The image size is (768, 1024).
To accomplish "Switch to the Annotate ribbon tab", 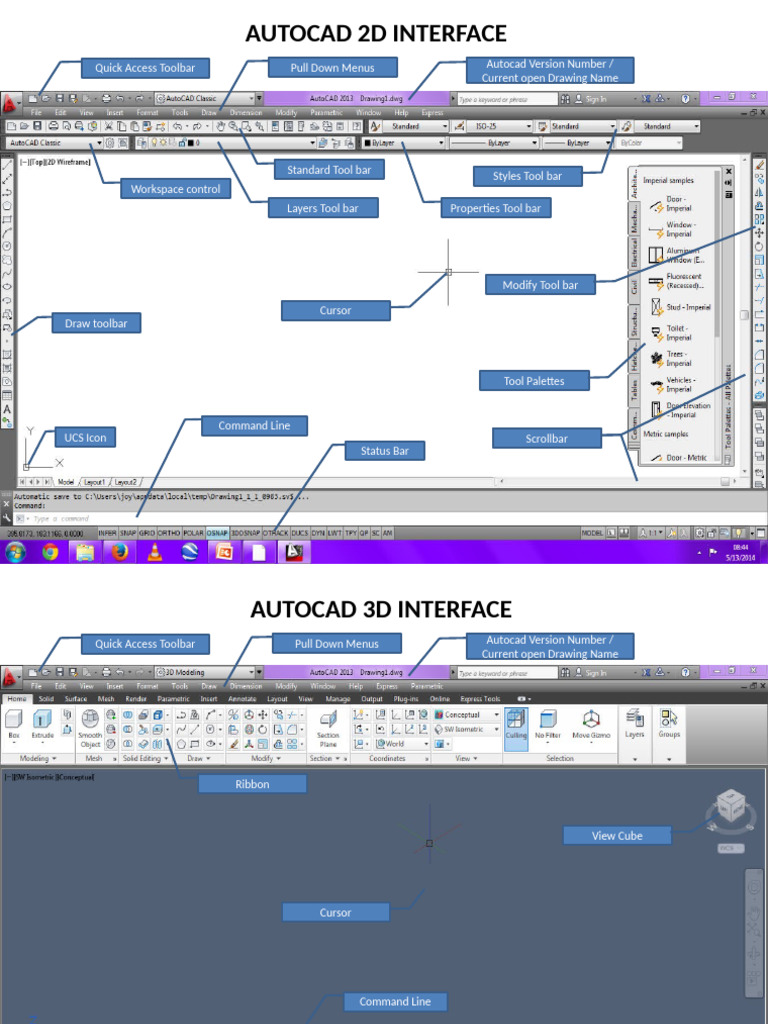I will tap(242, 699).
